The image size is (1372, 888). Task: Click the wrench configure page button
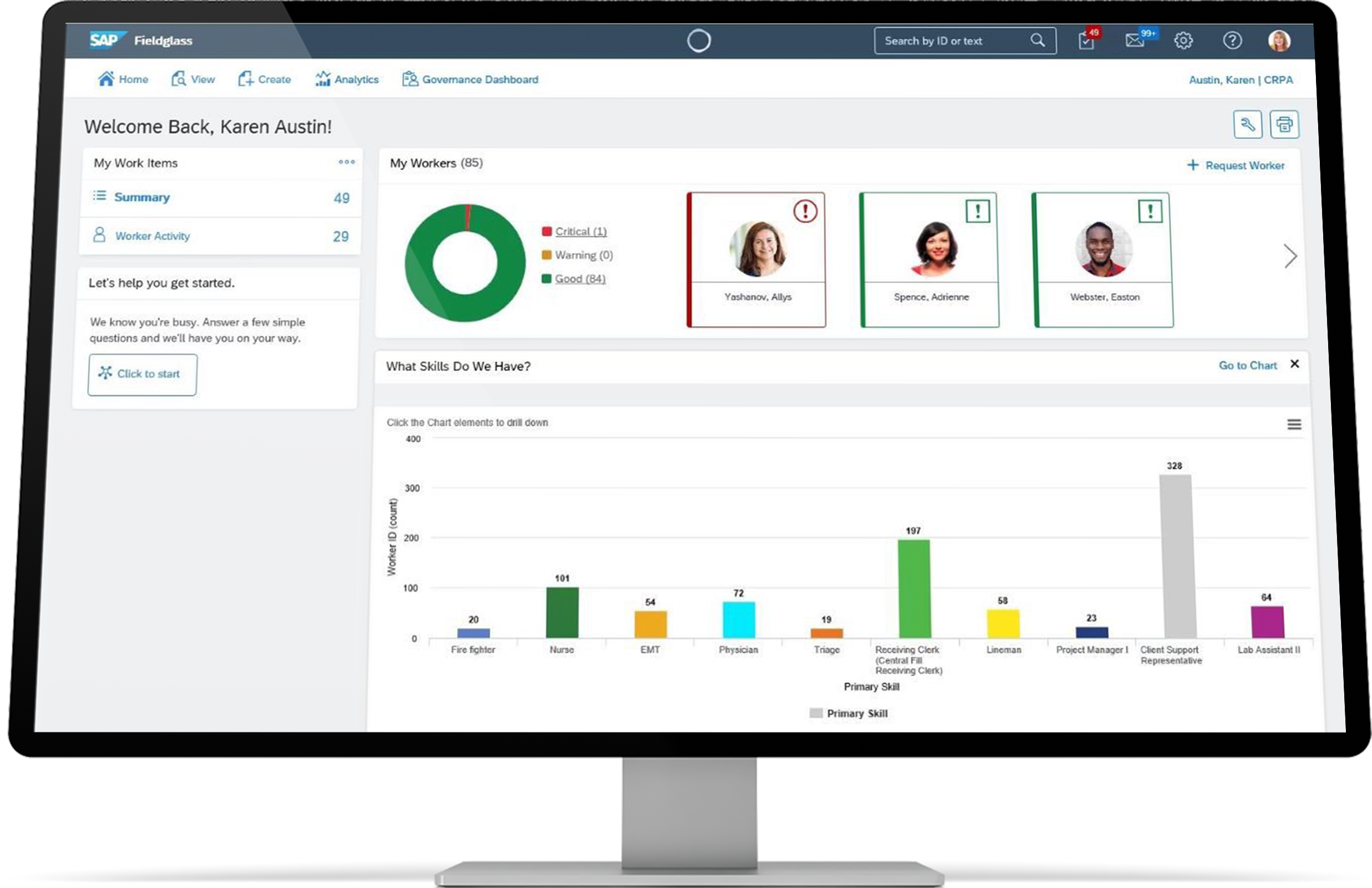pos(1248,124)
